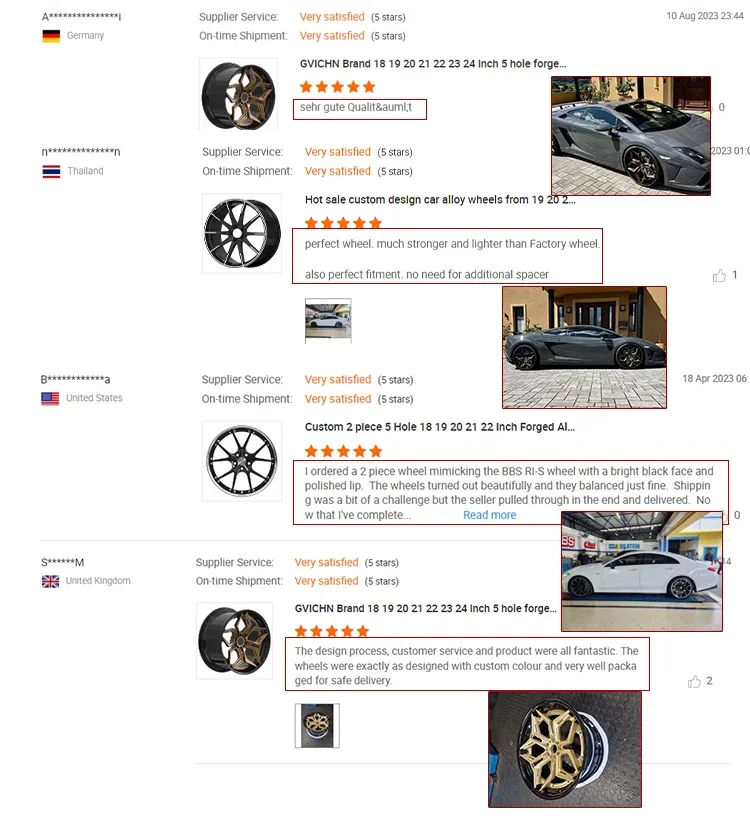Open GVICHN Brand title in UK review

(425, 608)
